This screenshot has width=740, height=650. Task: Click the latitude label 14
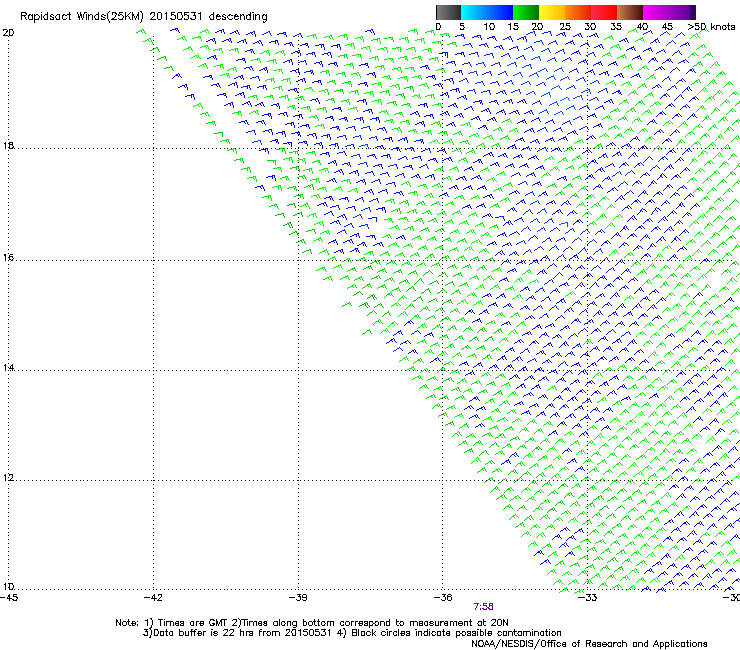coord(8,368)
